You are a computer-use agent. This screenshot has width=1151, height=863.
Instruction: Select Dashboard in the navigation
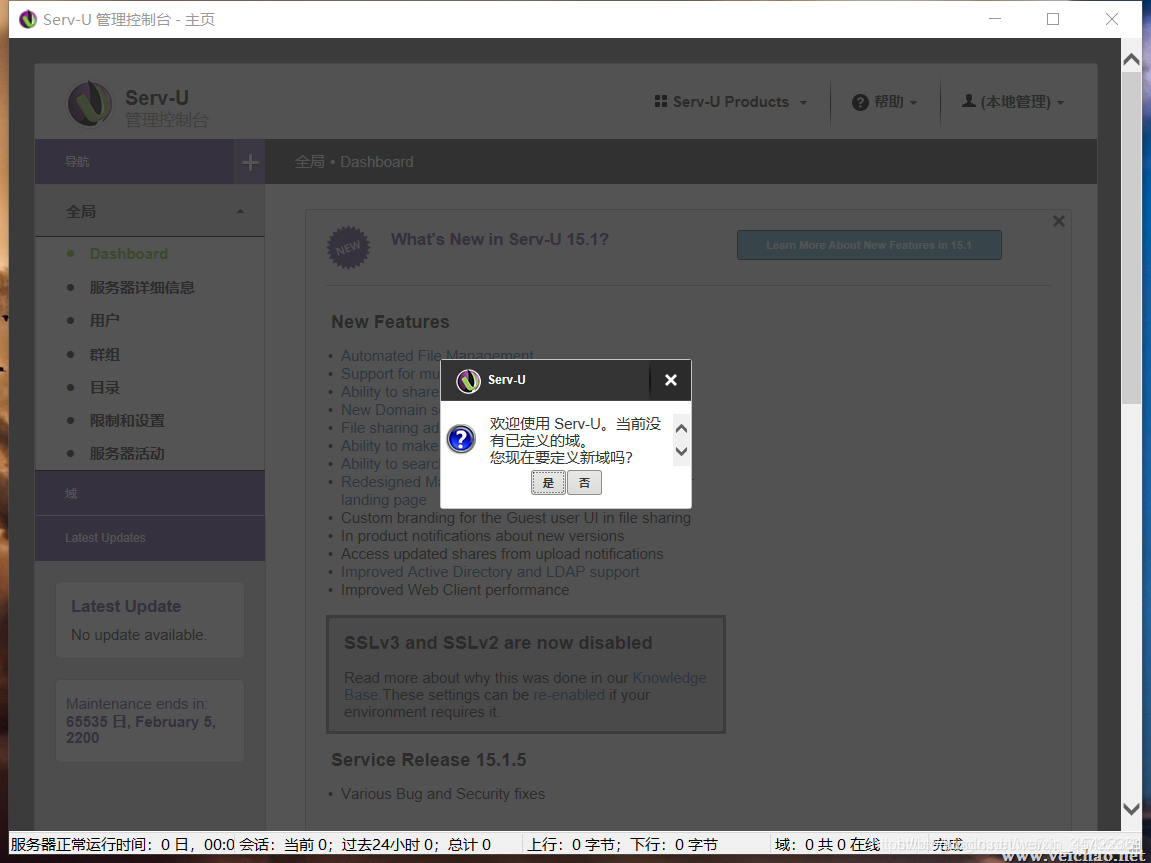coord(128,253)
